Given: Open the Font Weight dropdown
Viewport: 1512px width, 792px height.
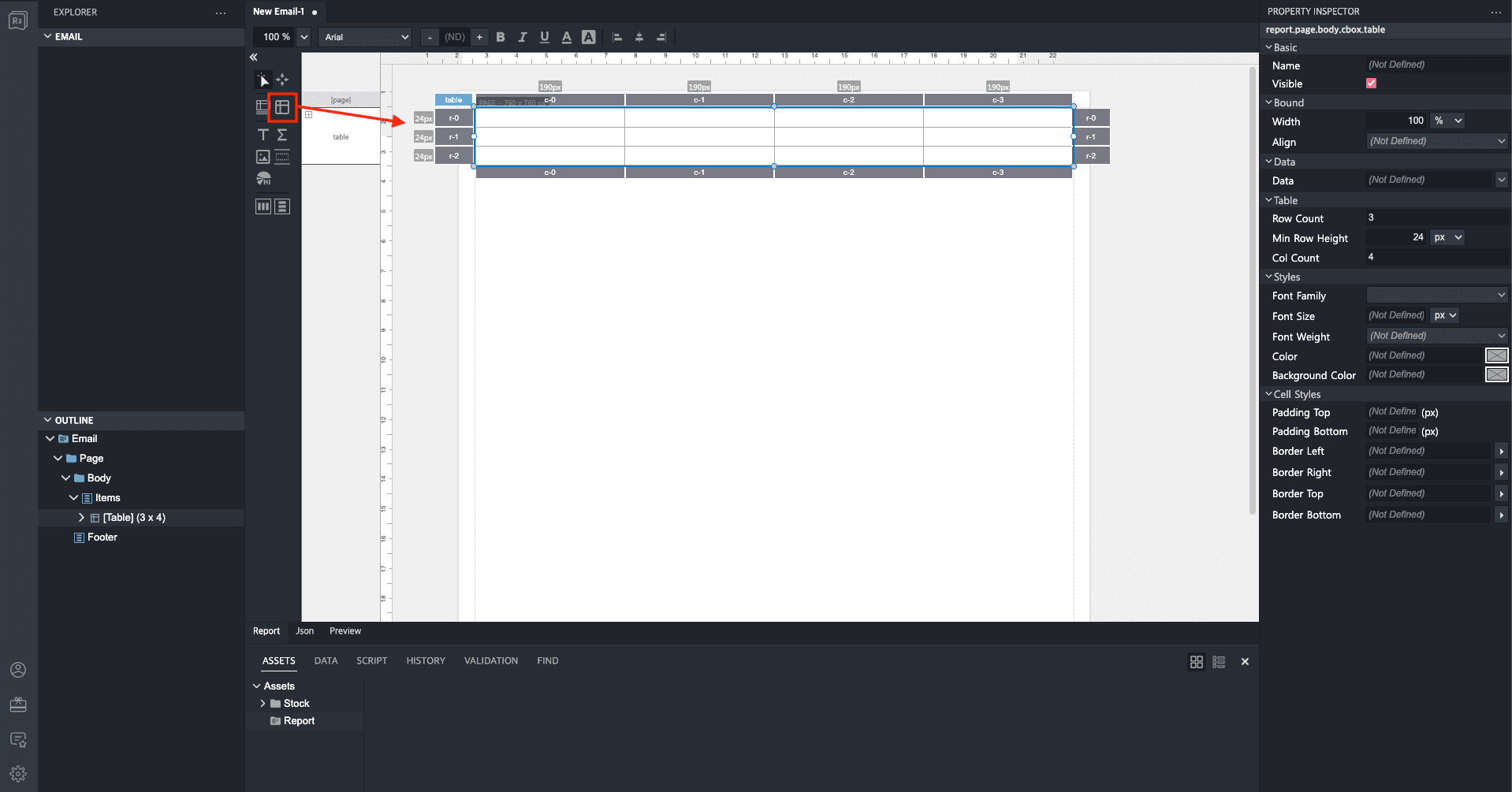Looking at the screenshot, I should click(1436, 336).
